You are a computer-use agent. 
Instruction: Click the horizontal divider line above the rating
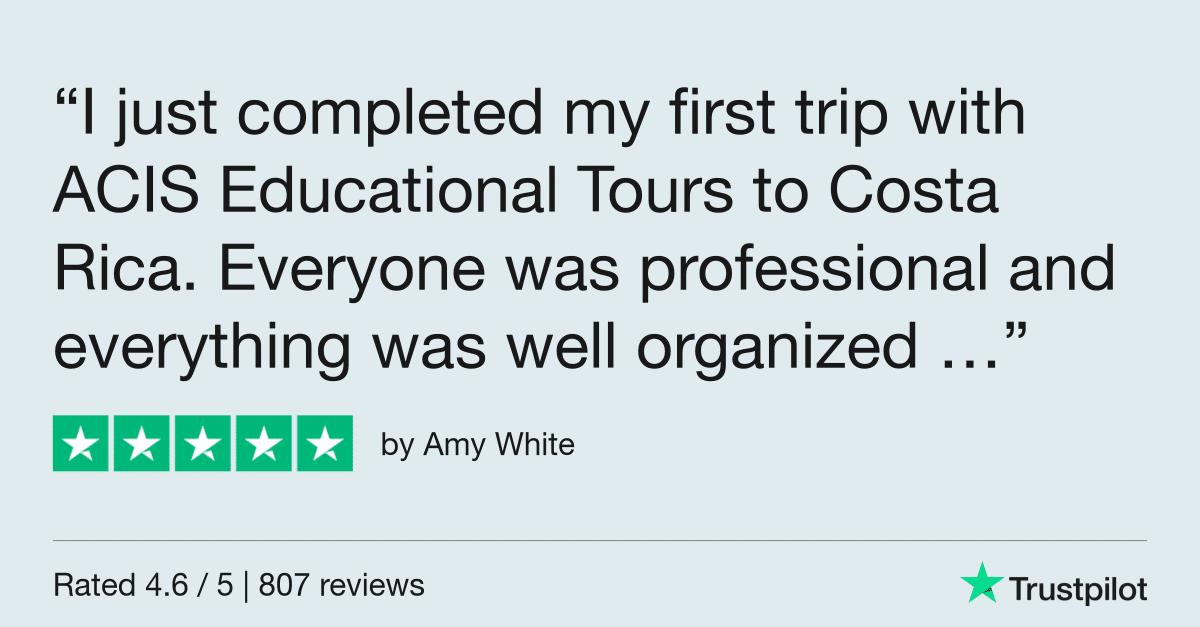pos(600,541)
